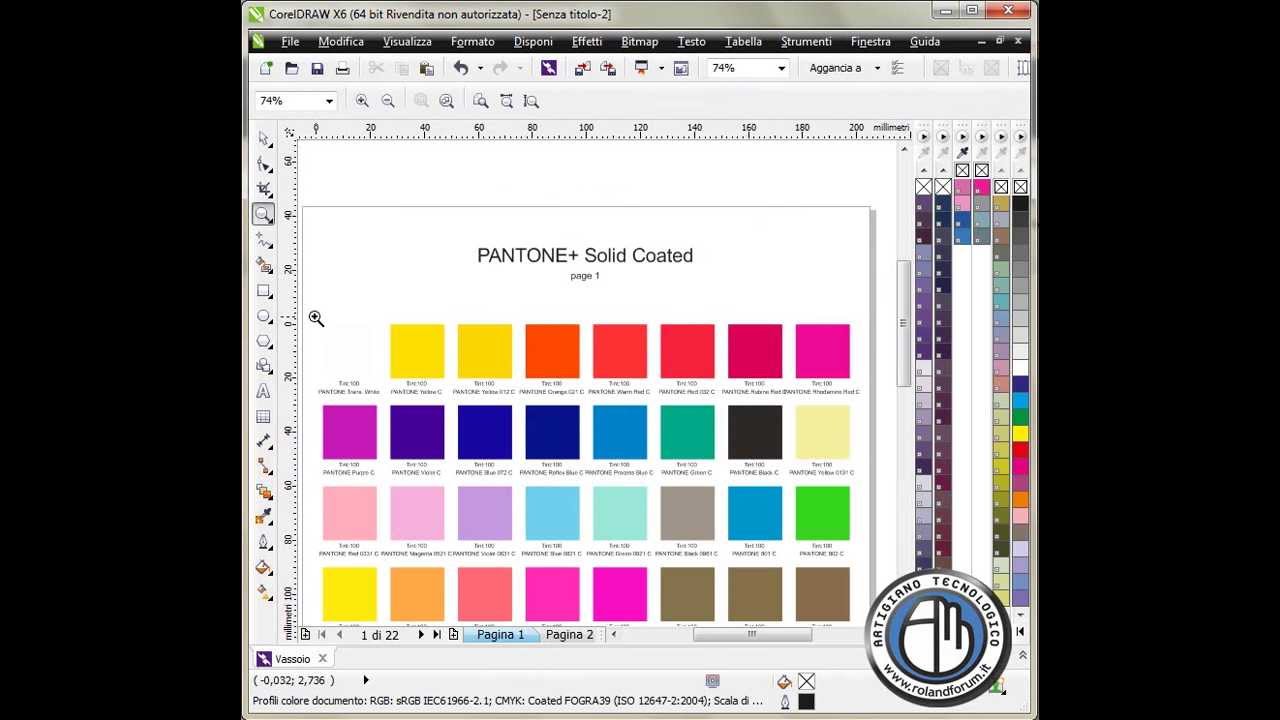Open the Aggancia a dropdown
Image resolution: width=1280 pixels, height=720 pixels.
(x=877, y=68)
